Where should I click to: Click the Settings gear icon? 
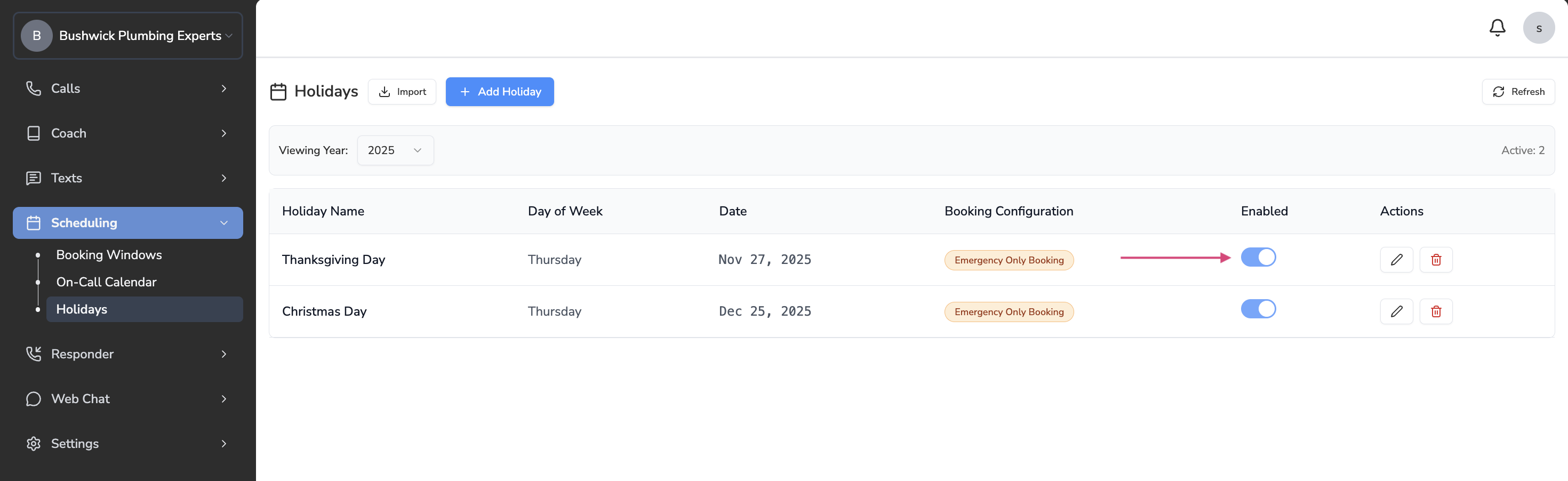[x=34, y=443]
